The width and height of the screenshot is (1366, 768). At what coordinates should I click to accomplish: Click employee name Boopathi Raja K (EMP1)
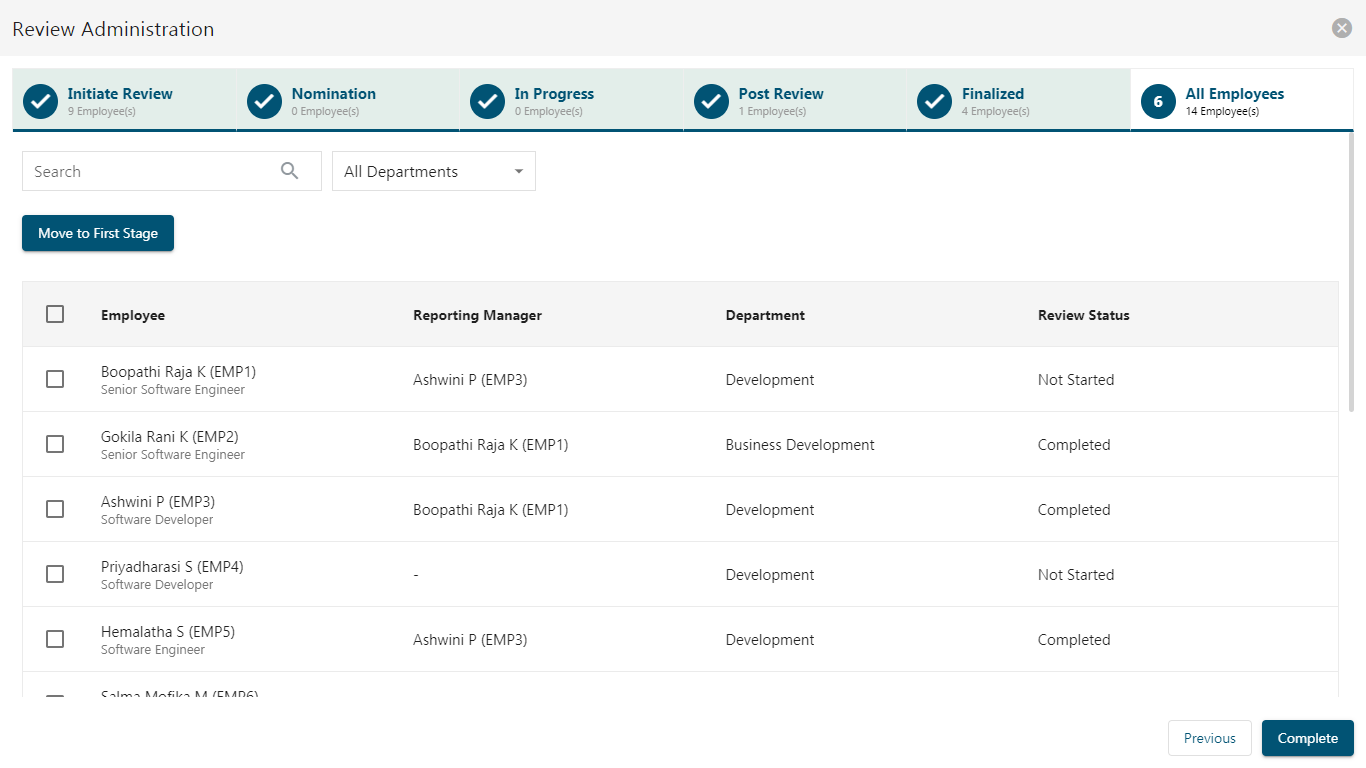(x=178, y=372)
